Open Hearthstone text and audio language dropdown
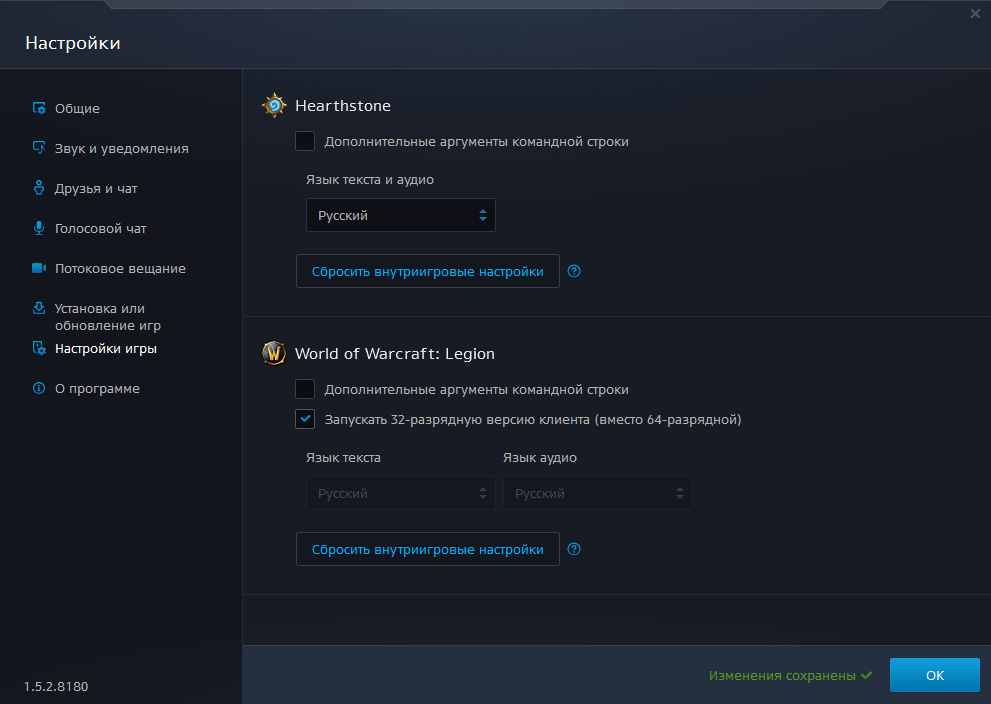This screenshot has height=704, width=991. tap(401, 215)
